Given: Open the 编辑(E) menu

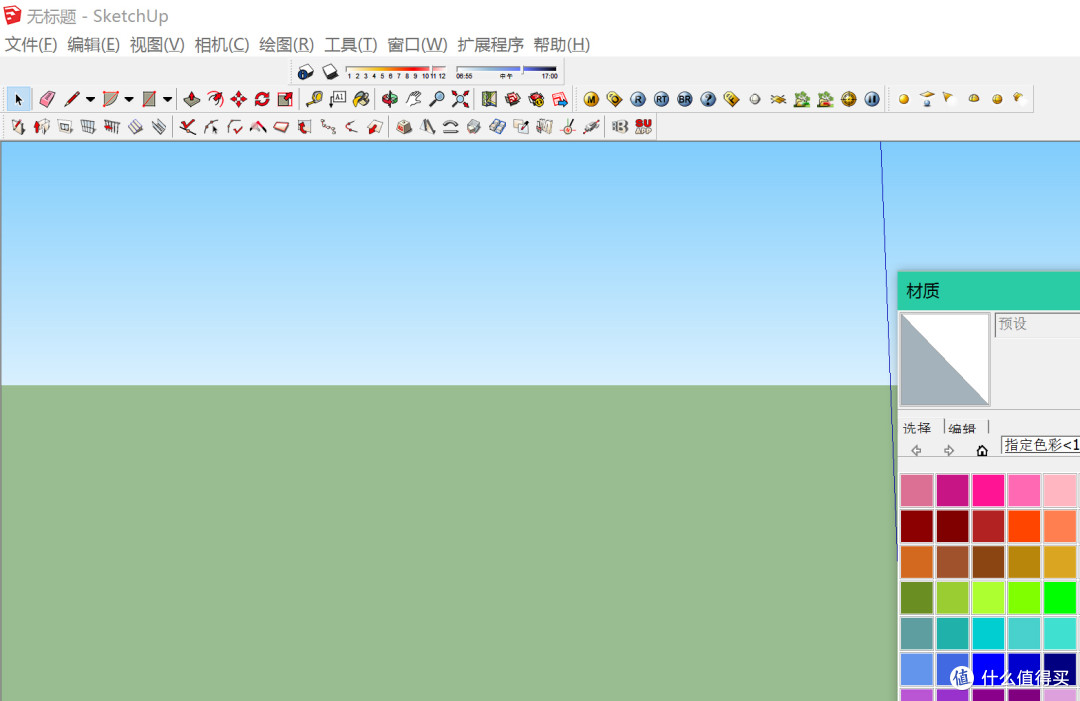Looking at the screenshot, I should (94, 45).
